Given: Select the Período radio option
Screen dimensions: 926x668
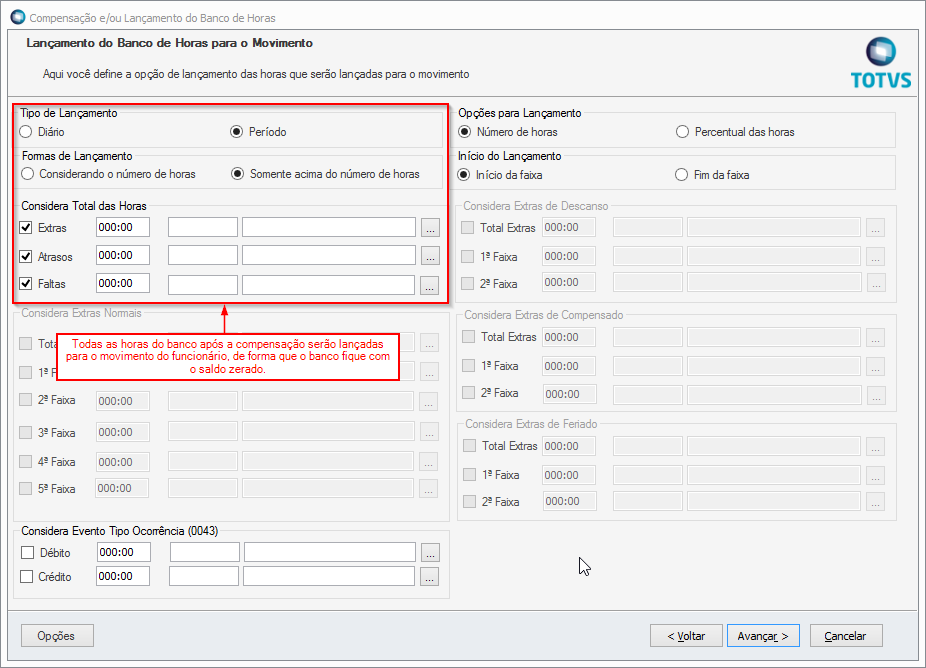Looking at the screenshot, I should coord(236,132).
